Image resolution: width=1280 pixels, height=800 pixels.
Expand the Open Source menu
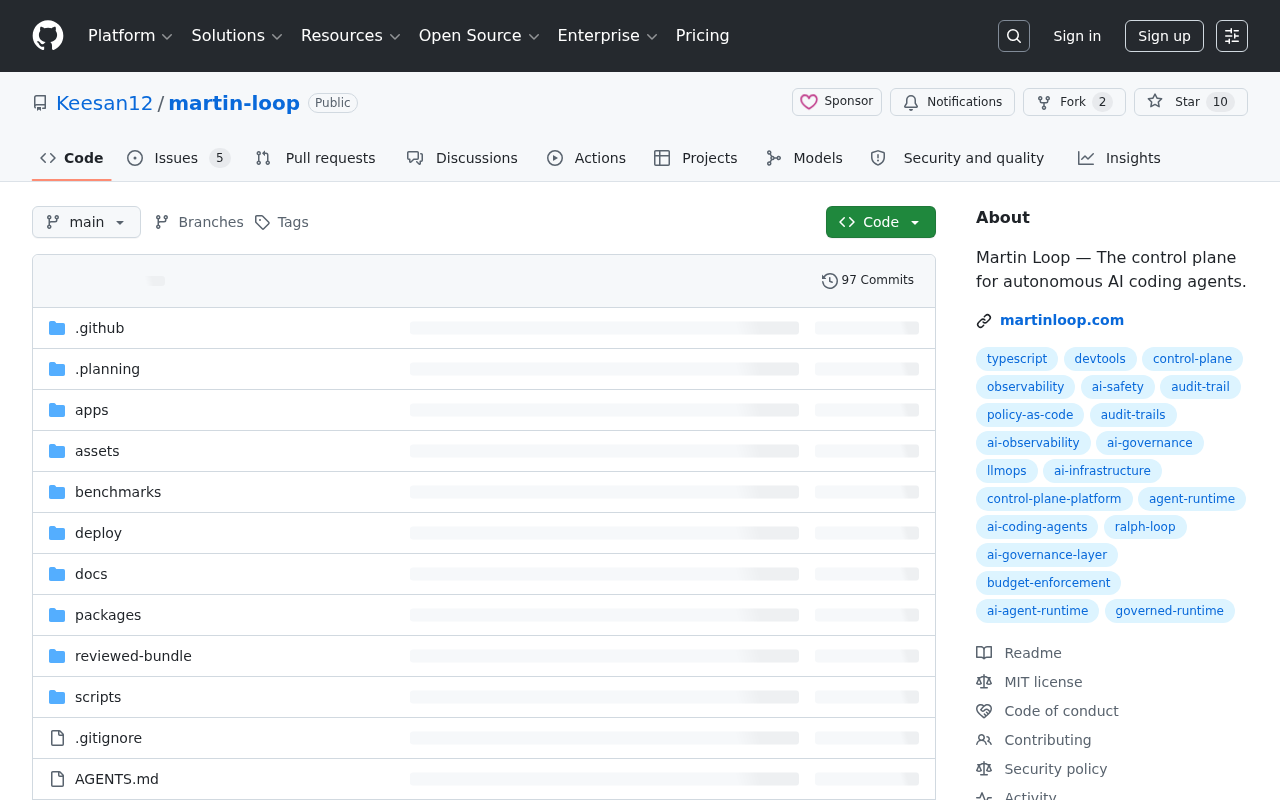pyautogui.click(x=479, y=36)
